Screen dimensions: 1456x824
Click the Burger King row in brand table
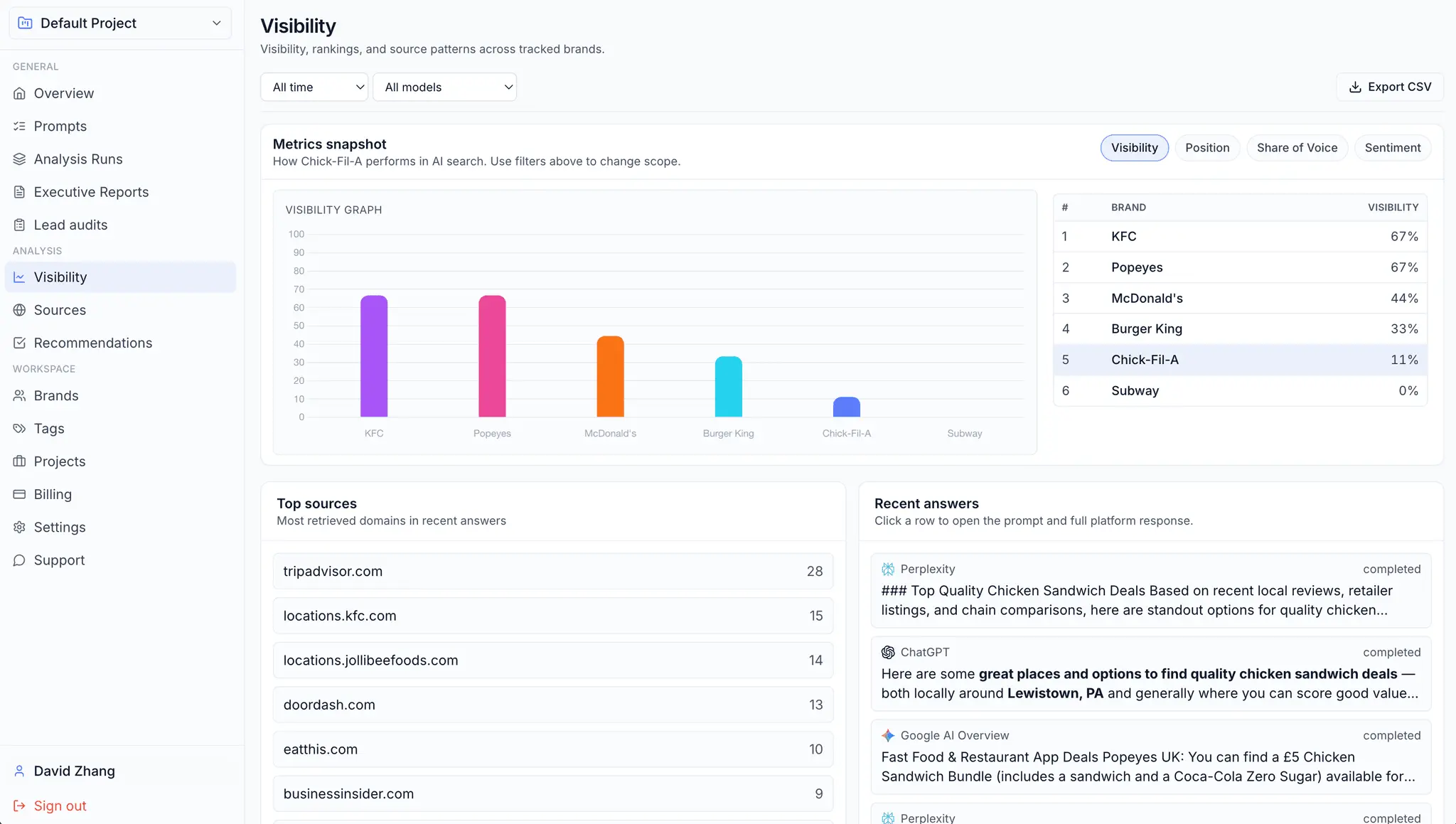(1240, 329)
